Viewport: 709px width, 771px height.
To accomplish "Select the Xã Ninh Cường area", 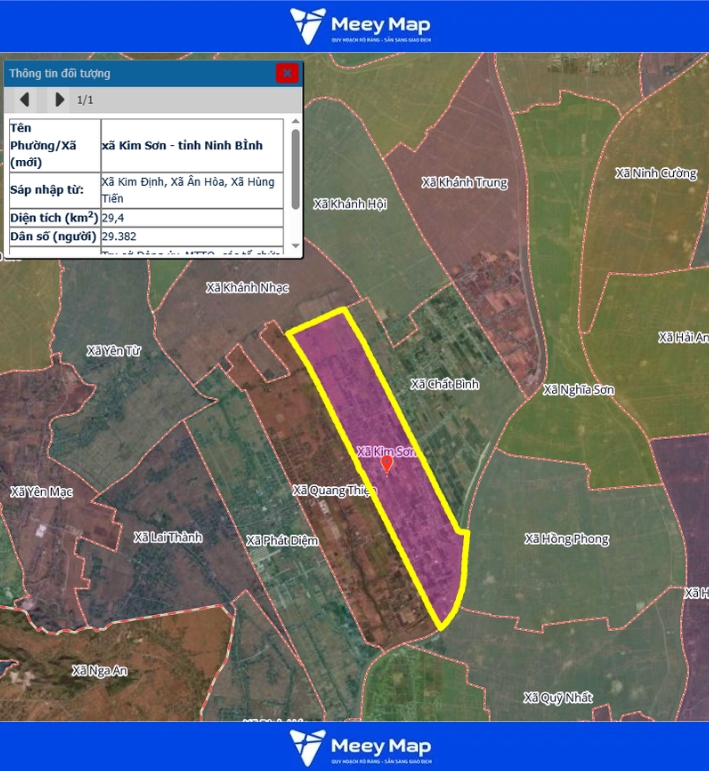I will coord(655,173).
